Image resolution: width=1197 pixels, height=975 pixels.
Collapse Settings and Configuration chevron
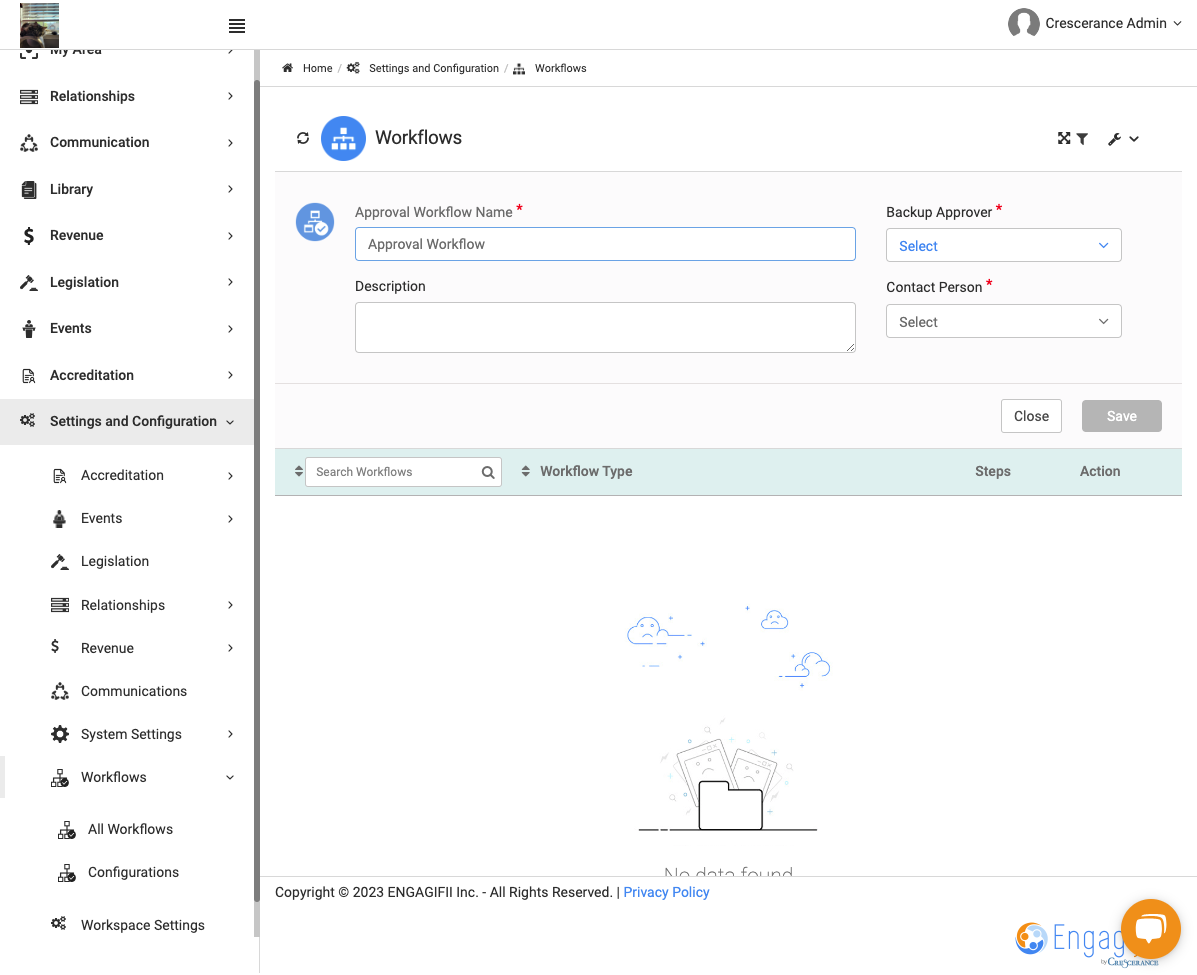(x=230, y=422)
